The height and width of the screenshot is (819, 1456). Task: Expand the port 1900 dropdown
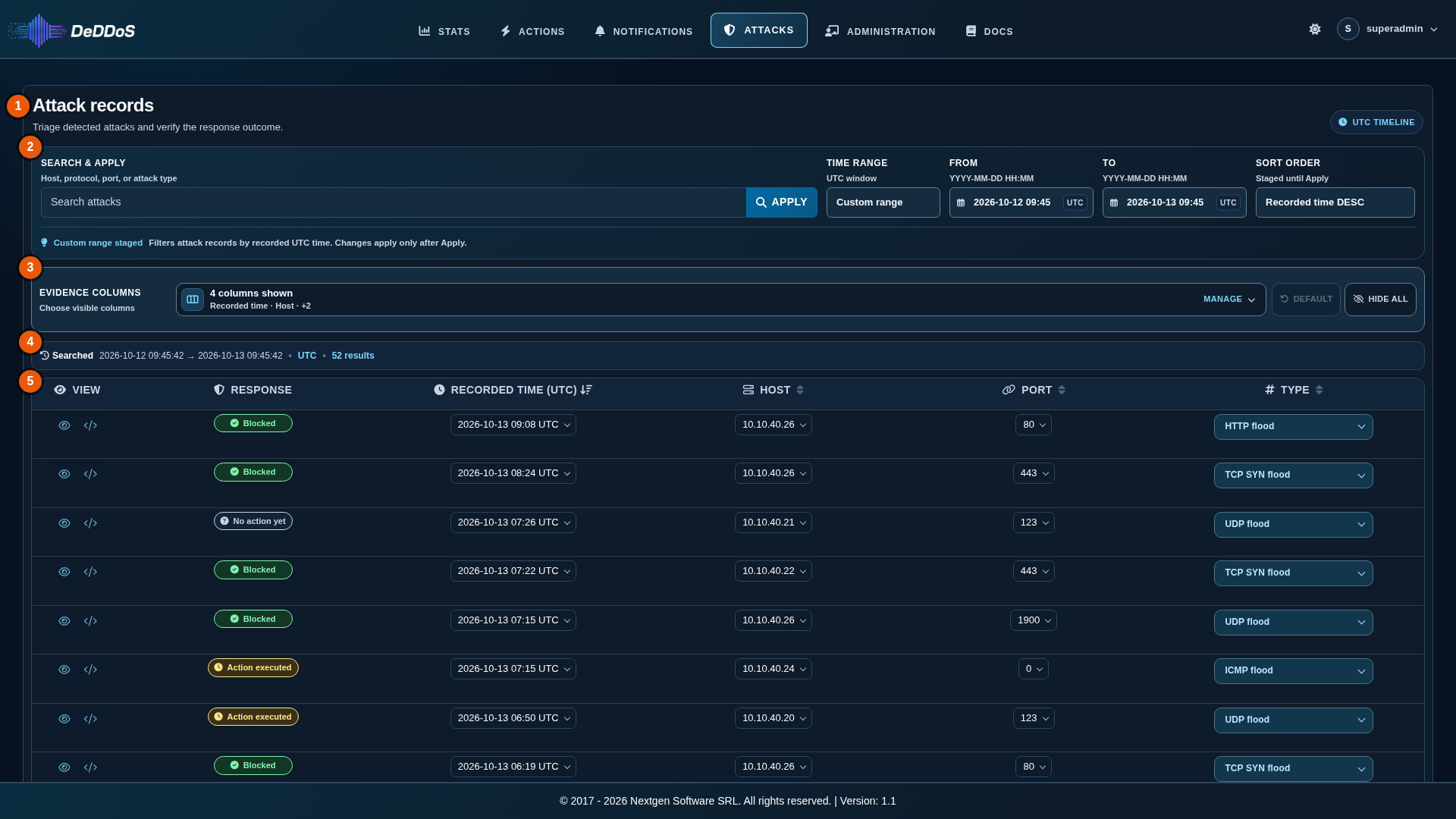(x=1034, y=620)
